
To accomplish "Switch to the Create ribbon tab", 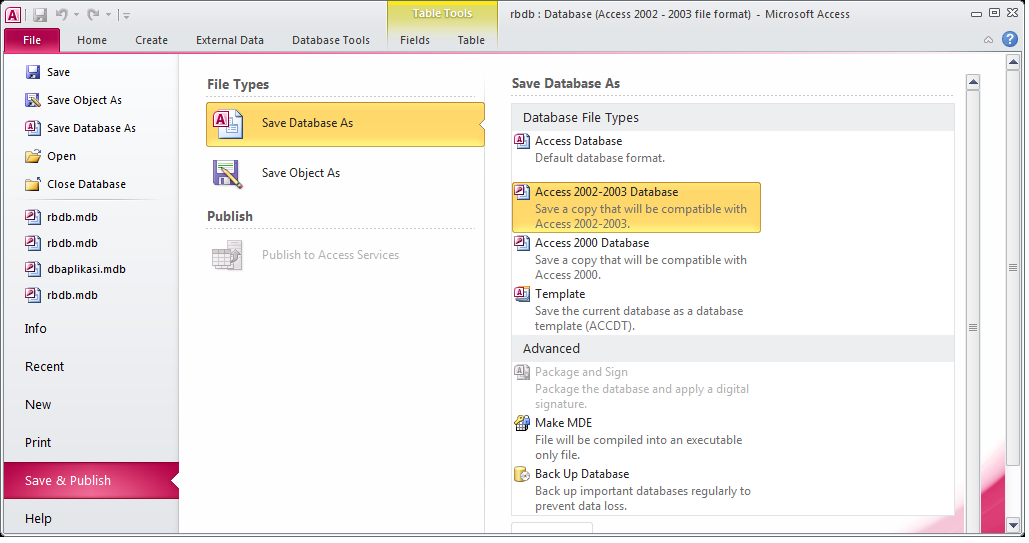I will coord(152,40).
